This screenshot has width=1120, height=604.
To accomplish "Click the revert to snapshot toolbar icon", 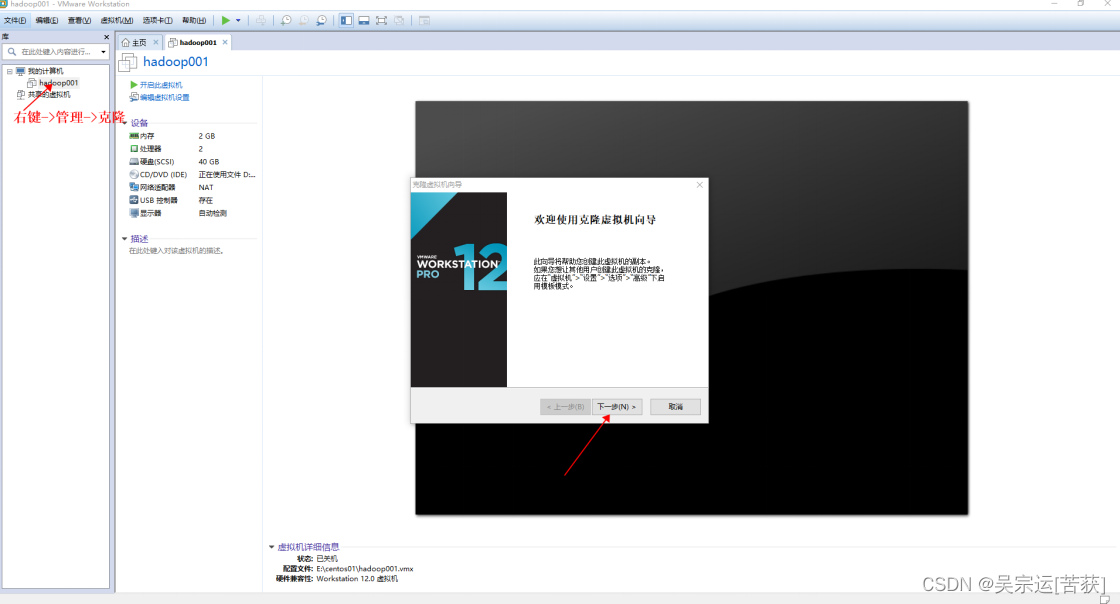I will click(304, 21).
